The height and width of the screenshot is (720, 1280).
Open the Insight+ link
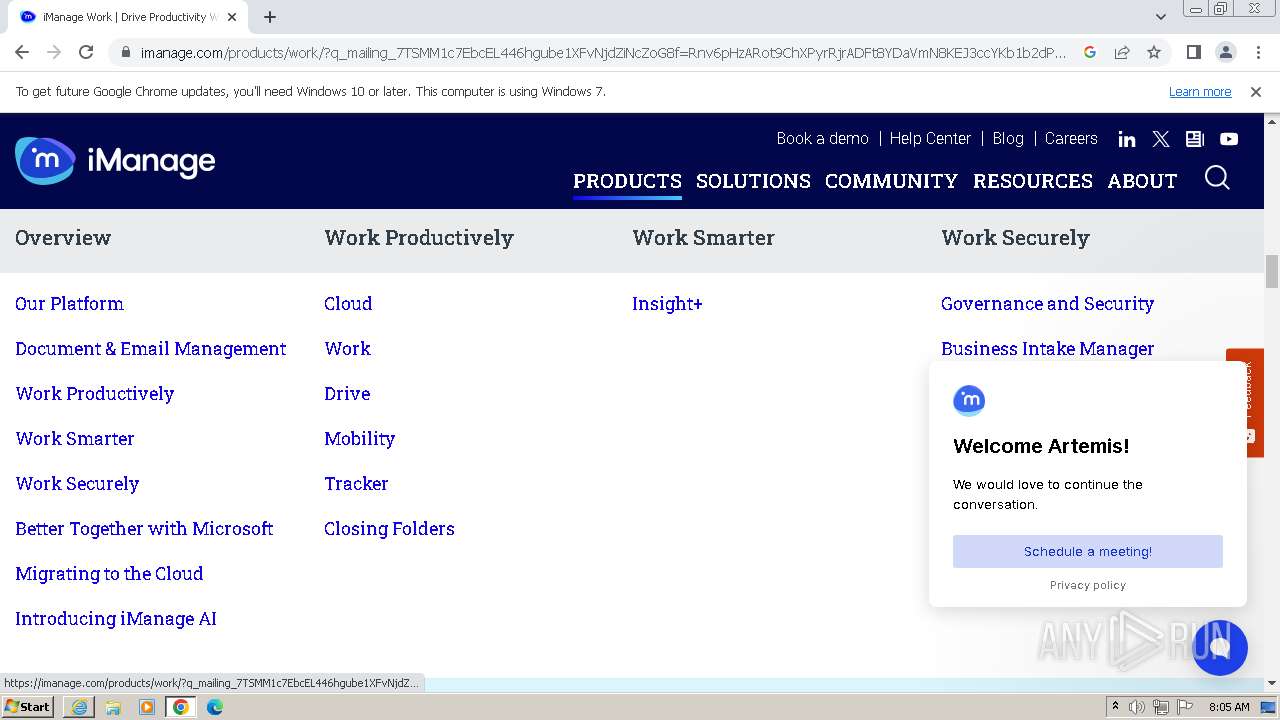tap(667, 304)
